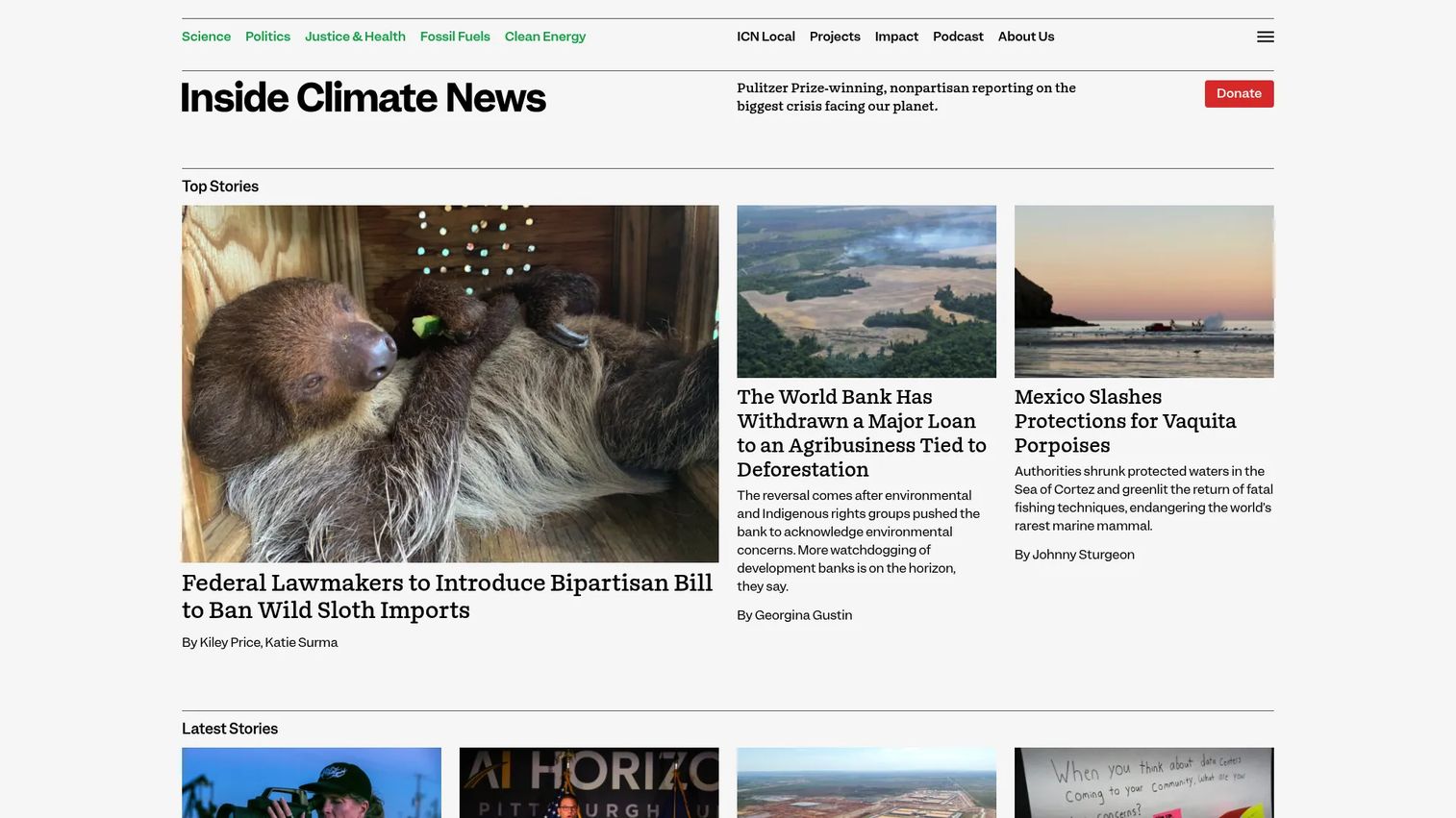Read the wild sloth imports bill headline
Image resolution: width=1456 pixels, height=818 pixels.
447,597
